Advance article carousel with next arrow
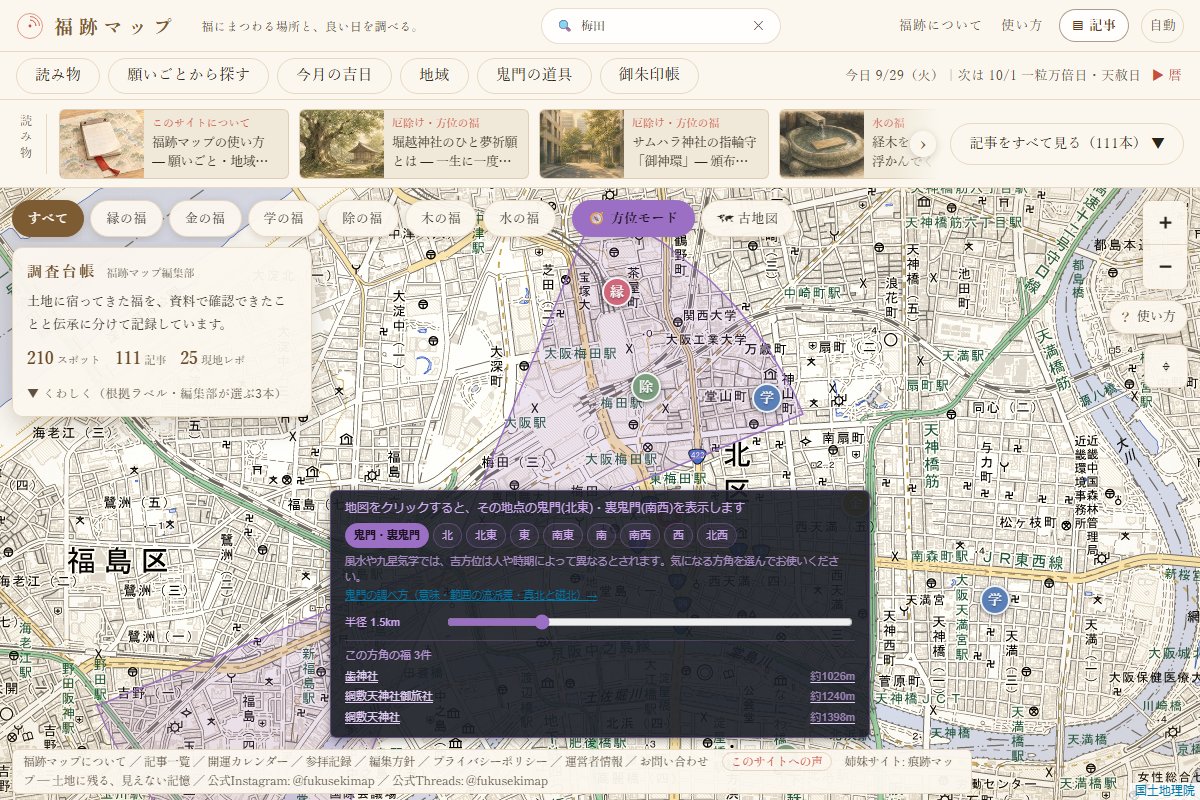This screenshot has height=800, width=1200. click(x=923, y=144)
